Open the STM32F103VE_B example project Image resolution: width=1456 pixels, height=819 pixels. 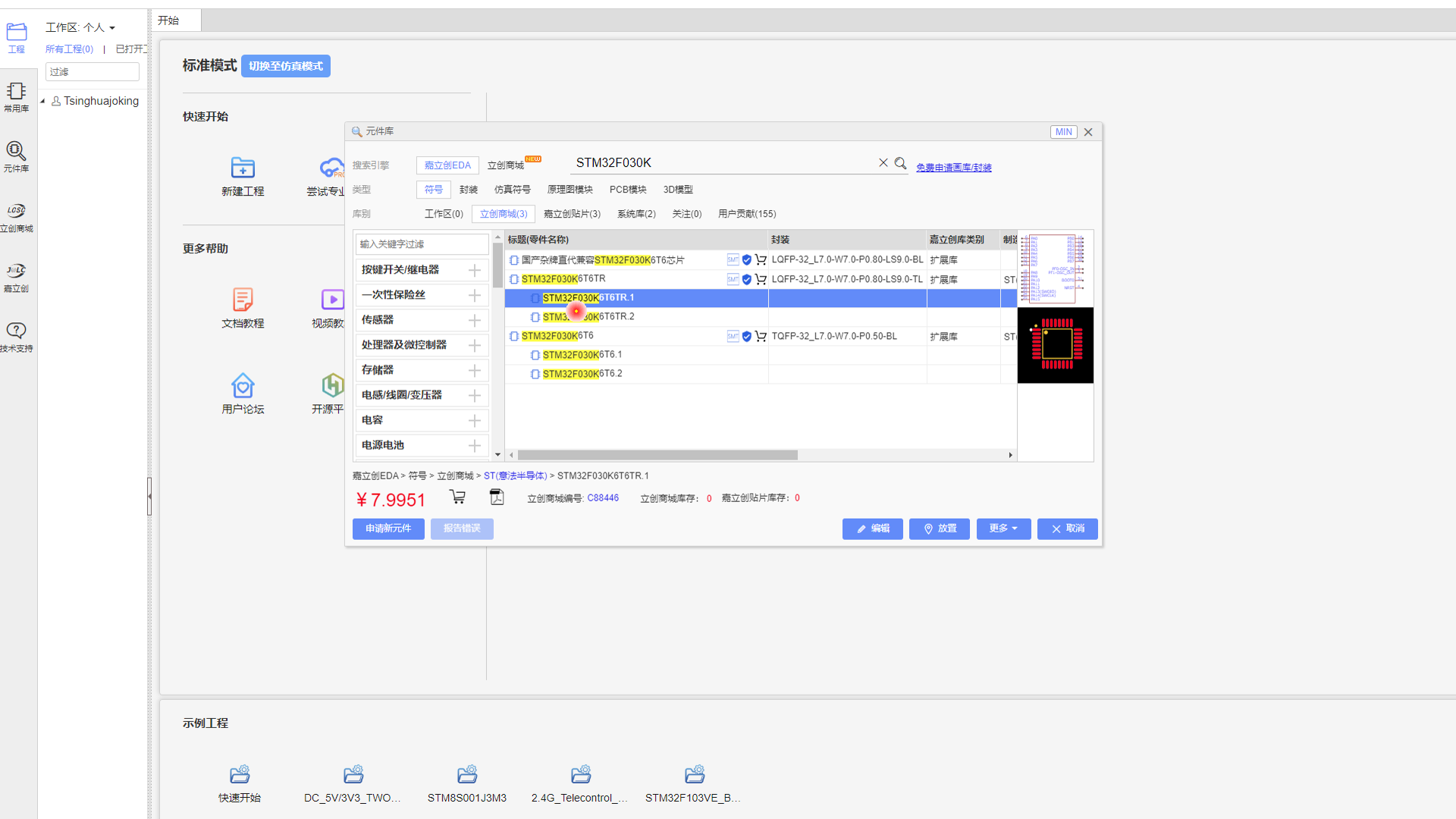(x=695, y=774)
